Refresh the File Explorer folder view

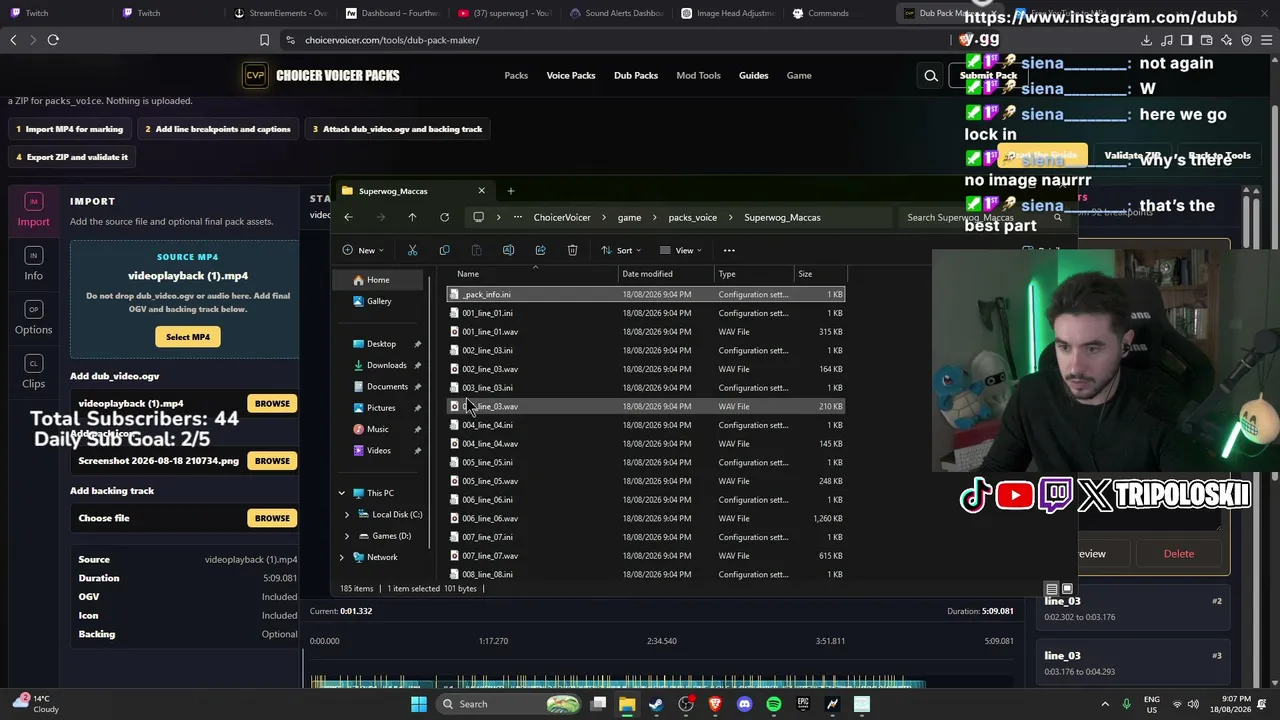coord(444,217)
